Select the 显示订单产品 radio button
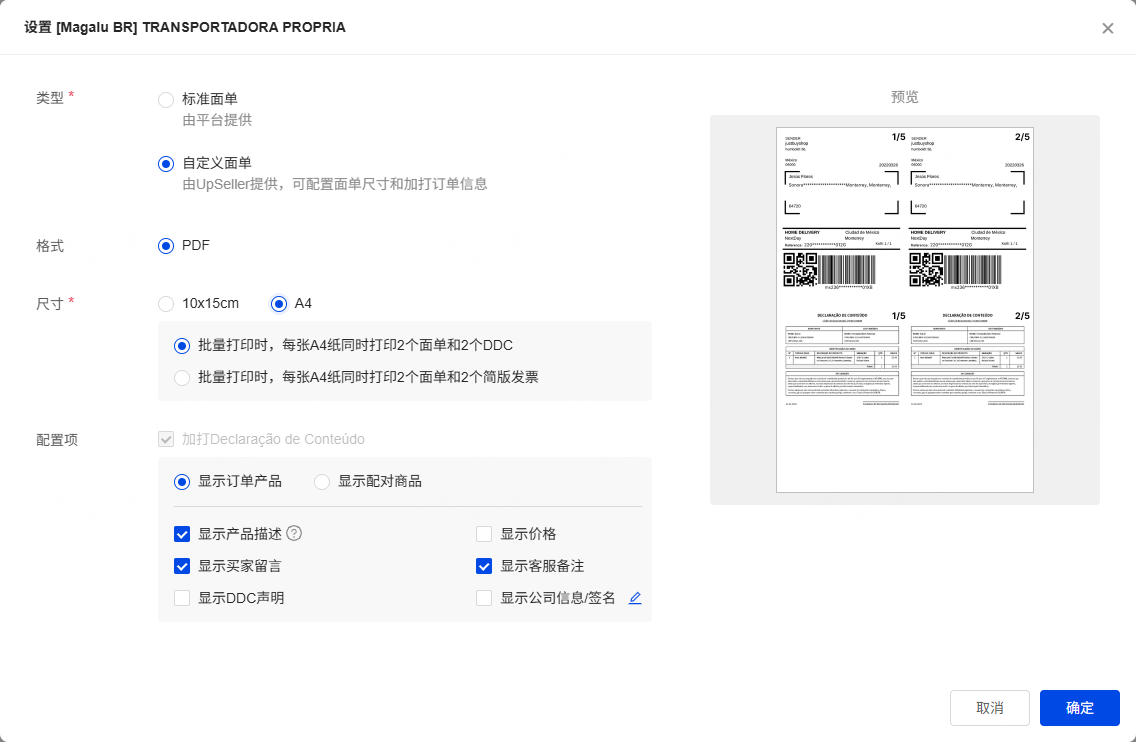Image resolution: width=1136 pixels, height=742 pixels. [x=182, y=482]
